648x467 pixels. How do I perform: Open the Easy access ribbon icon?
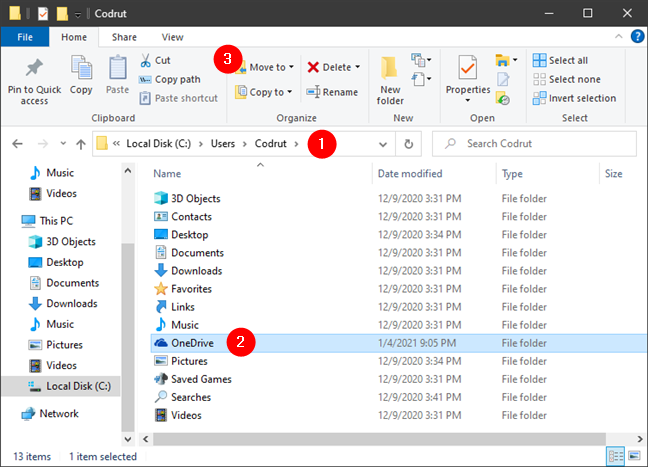[421, 79]
